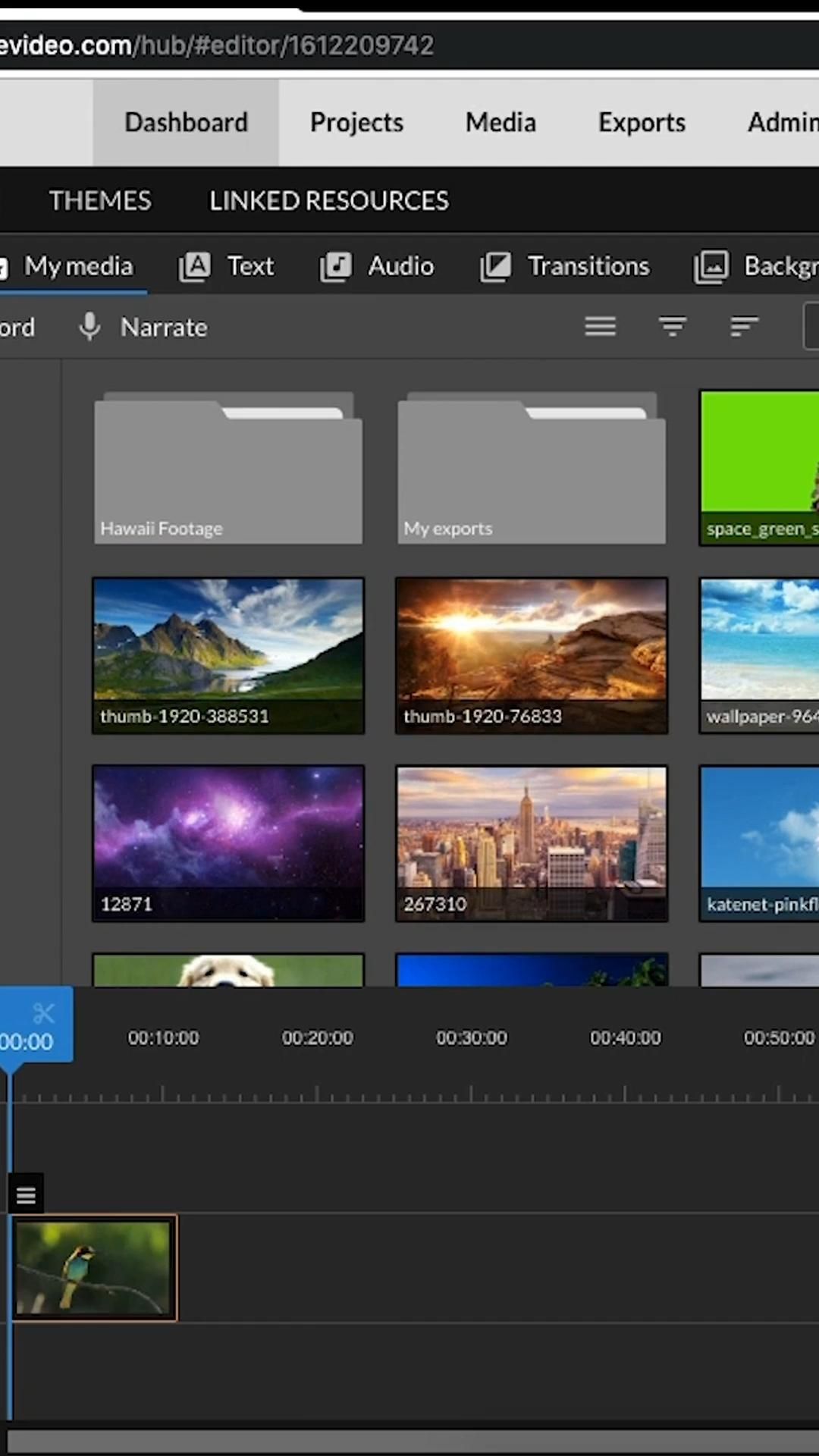Click the 00:30:00 timeline mark
Screen dimensions: 819x1456
pyautogui.click(x=471, y=1037)
